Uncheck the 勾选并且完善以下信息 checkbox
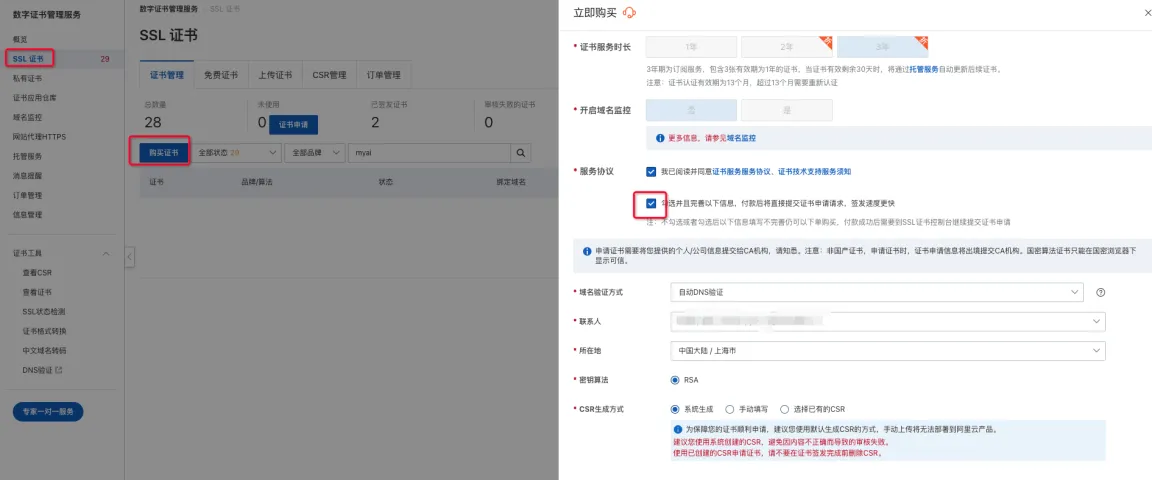This screenshot has width=1152, height=480. (651, 203)
